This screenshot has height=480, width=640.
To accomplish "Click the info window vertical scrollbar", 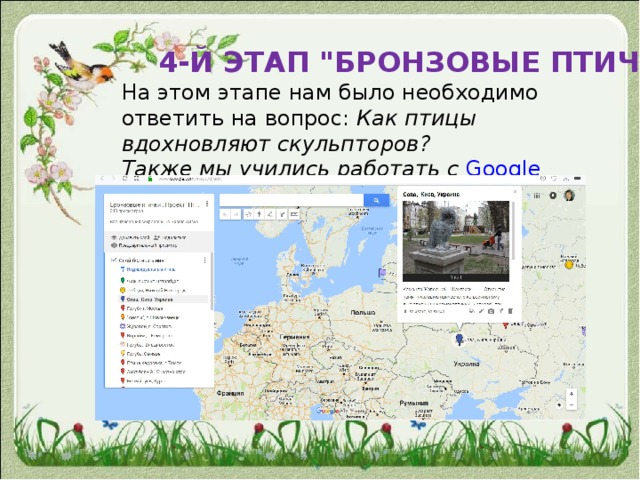I will [x=513, y=231].
